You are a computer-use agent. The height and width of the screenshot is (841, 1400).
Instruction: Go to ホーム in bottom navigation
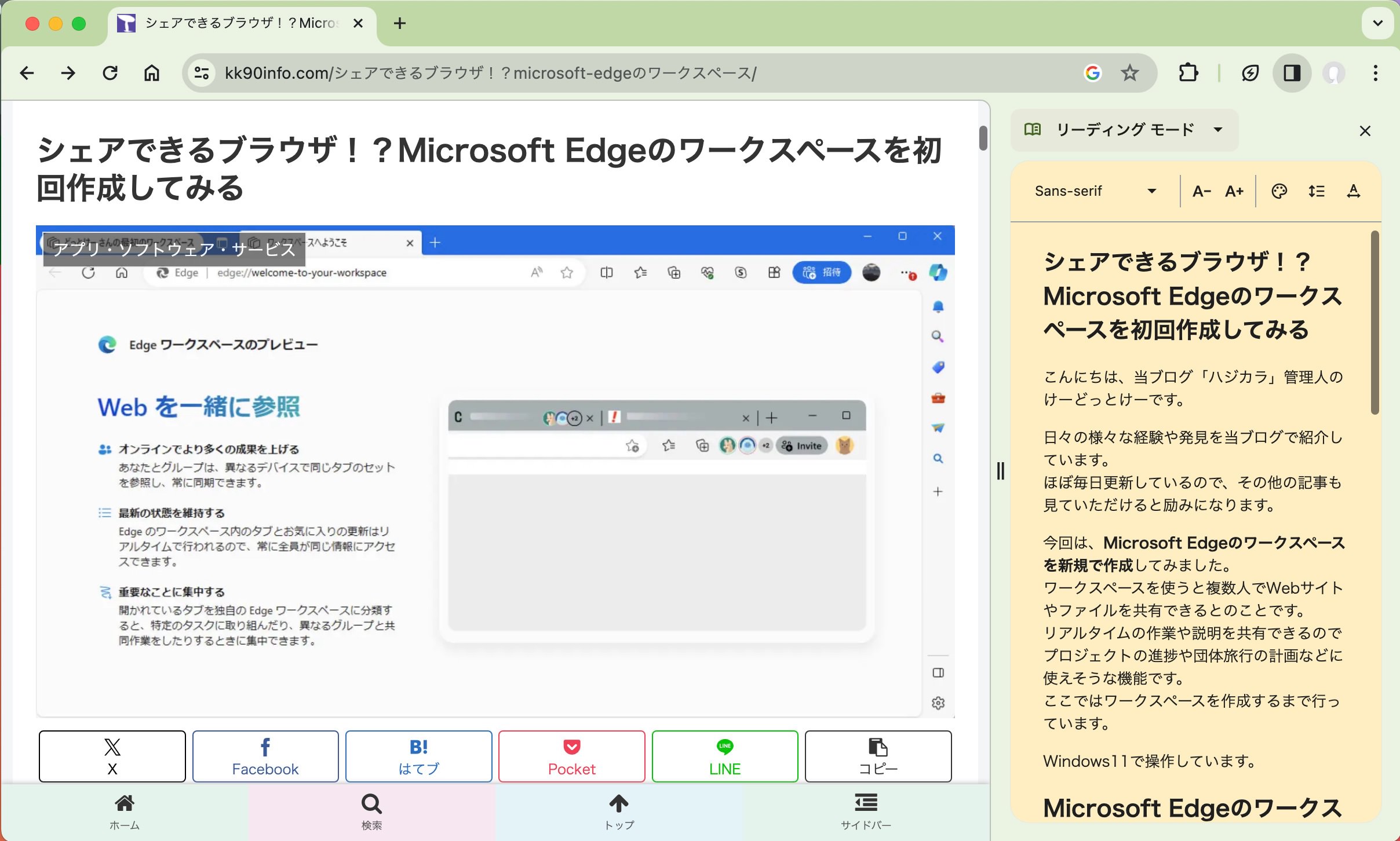coord(125,812)
